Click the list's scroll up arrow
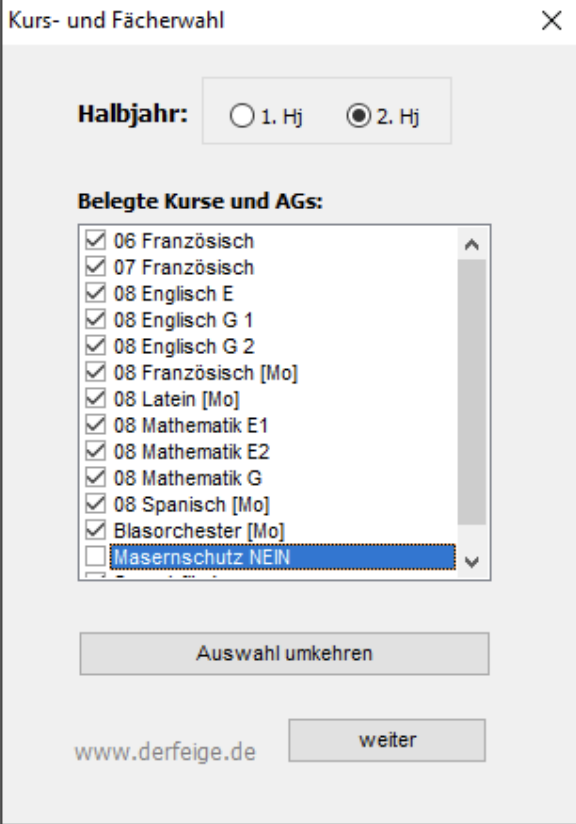This screenshot has width=576, height=824. [x=471, y=244]
